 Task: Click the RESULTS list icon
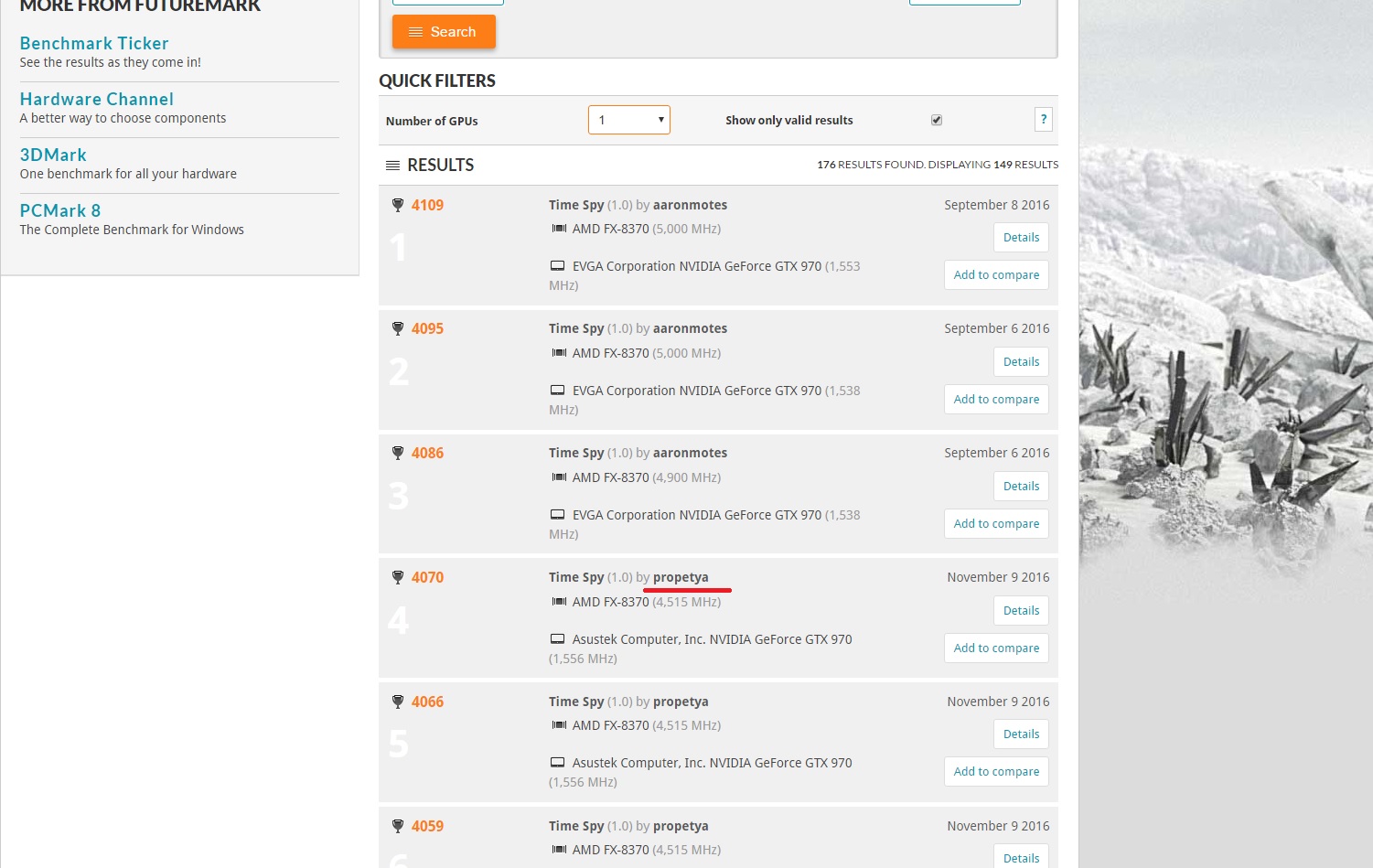pyautogui.click(x=392, y=166)
